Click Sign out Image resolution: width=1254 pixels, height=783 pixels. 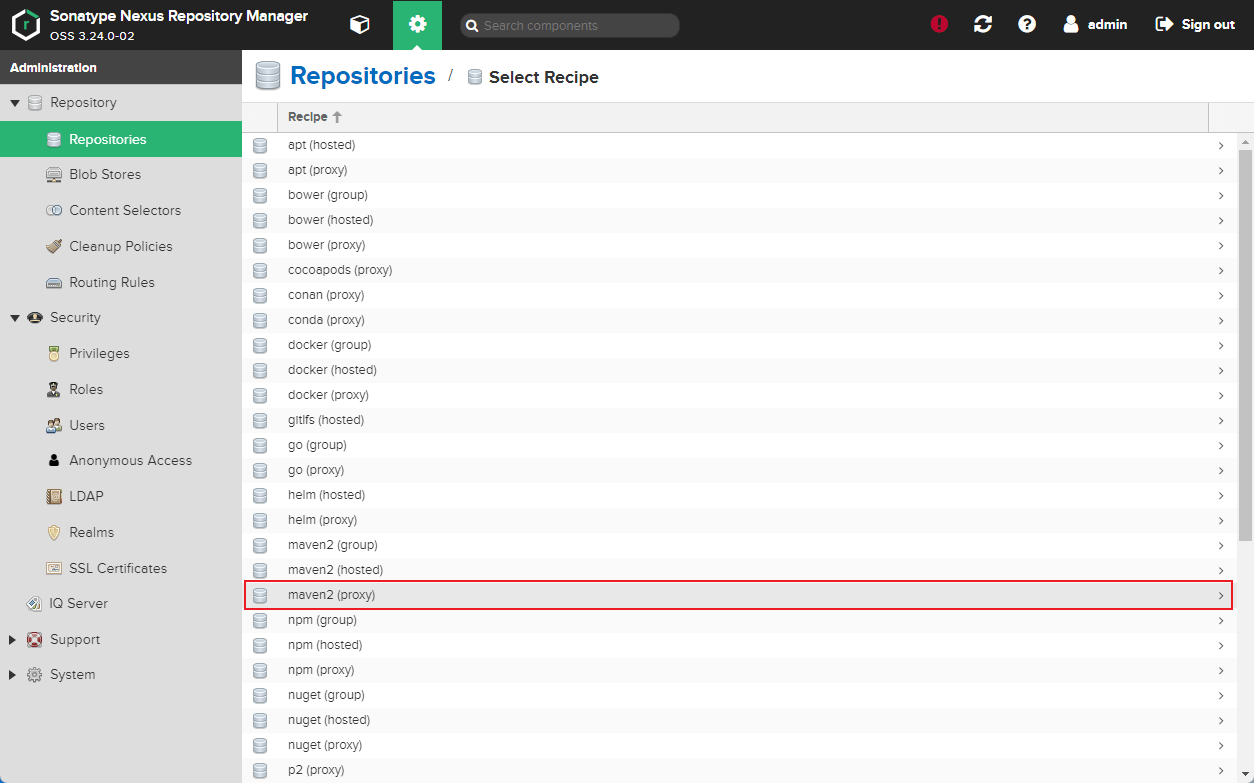pos(1195,24)
